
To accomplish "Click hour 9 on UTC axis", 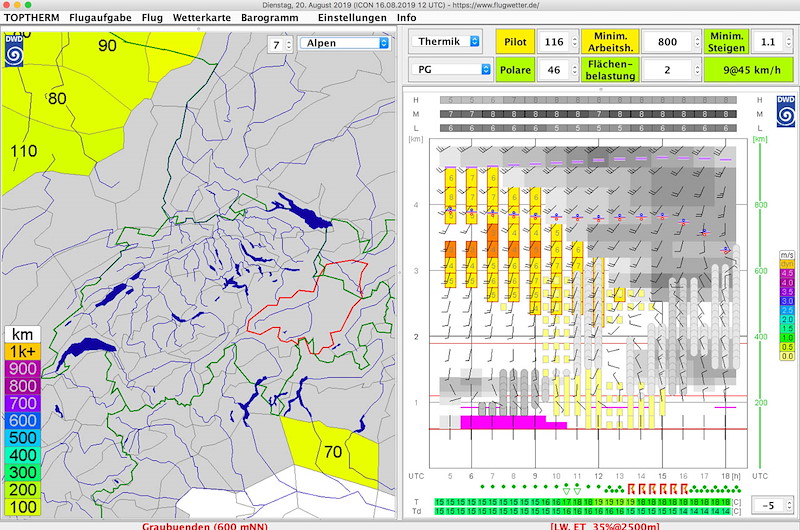I will 535,476.
